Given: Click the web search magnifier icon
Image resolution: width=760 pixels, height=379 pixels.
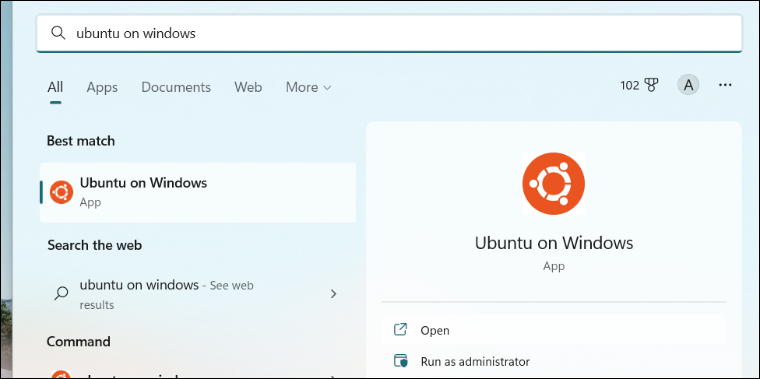Looking at the screenshot, I should (61, 293).
